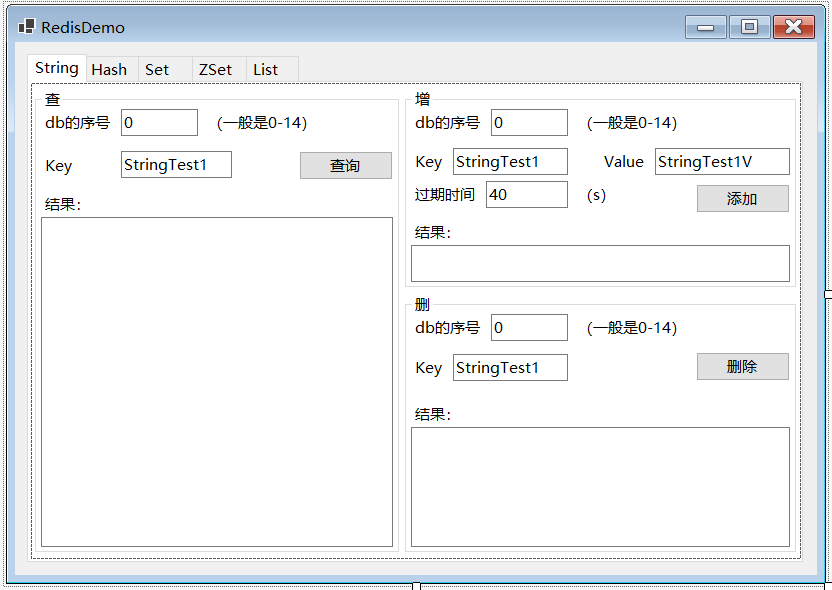
Task: Click the 结果: label in 删 group
Action: coord(432,414)
